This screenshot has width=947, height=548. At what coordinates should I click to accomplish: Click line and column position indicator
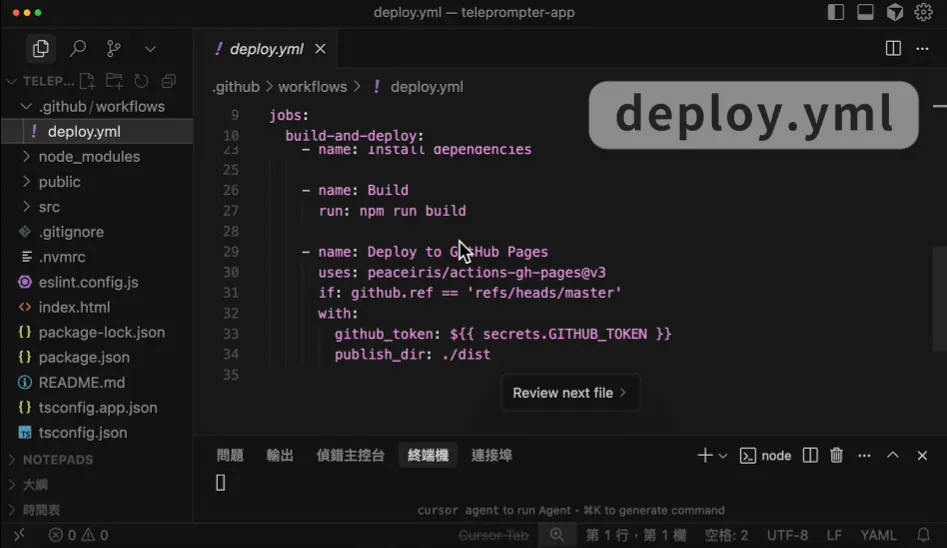tap(636, 535)
